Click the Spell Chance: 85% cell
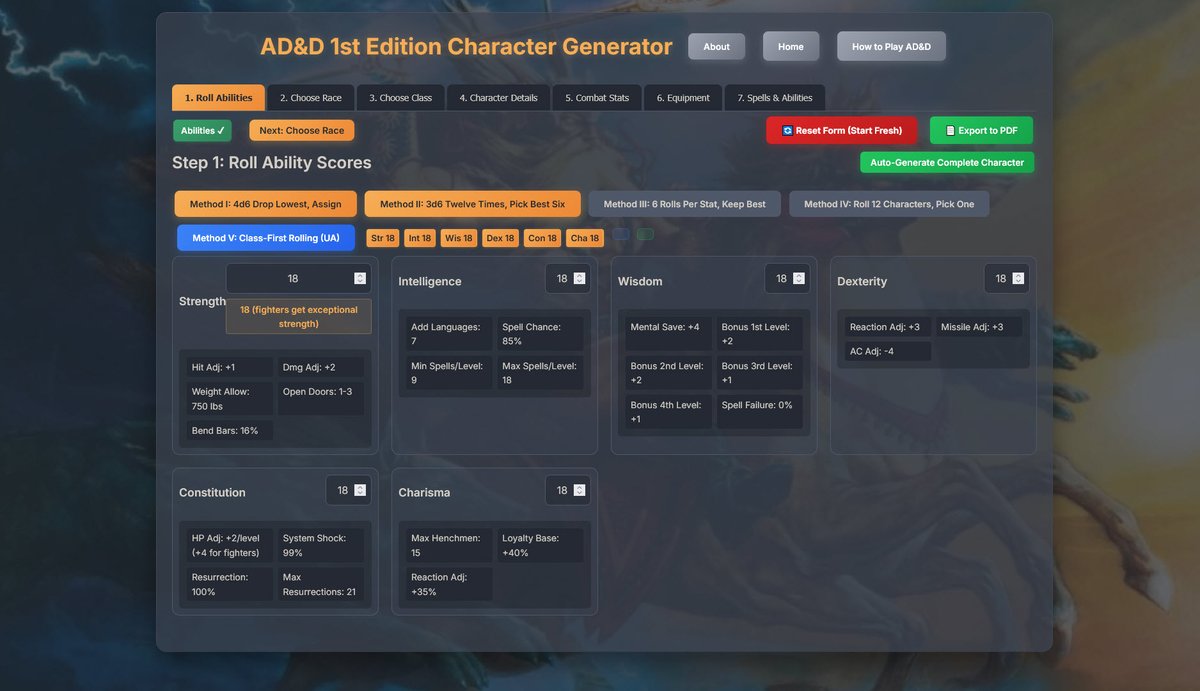 click(540, 334)
